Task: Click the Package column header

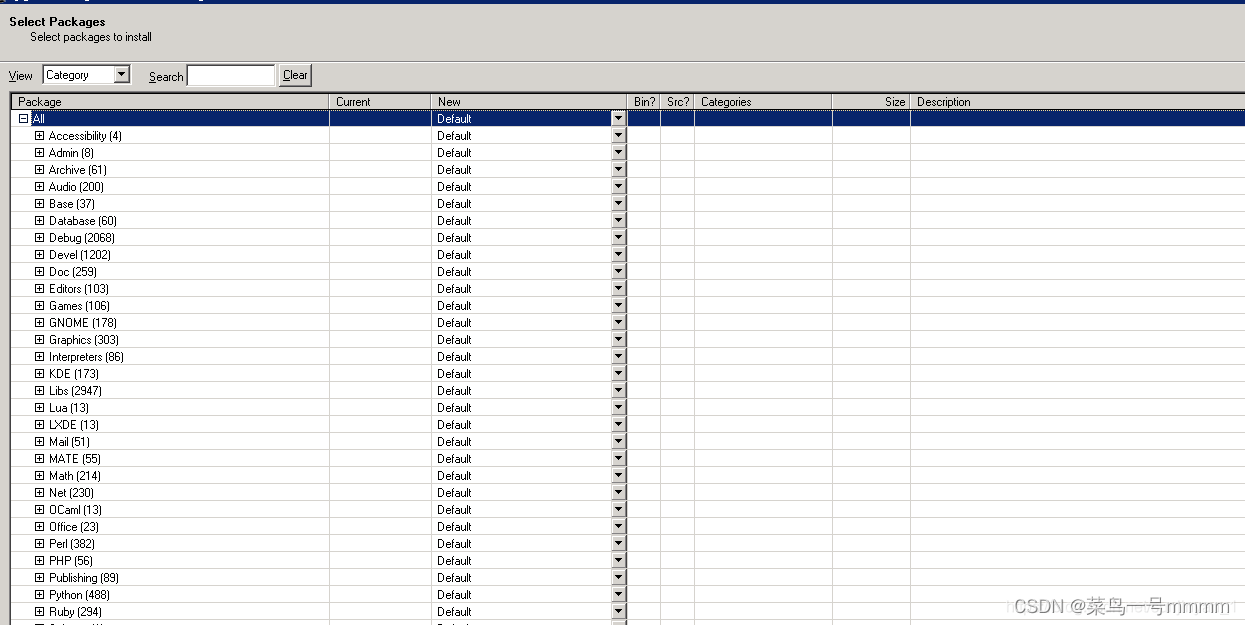Action: 60,101
